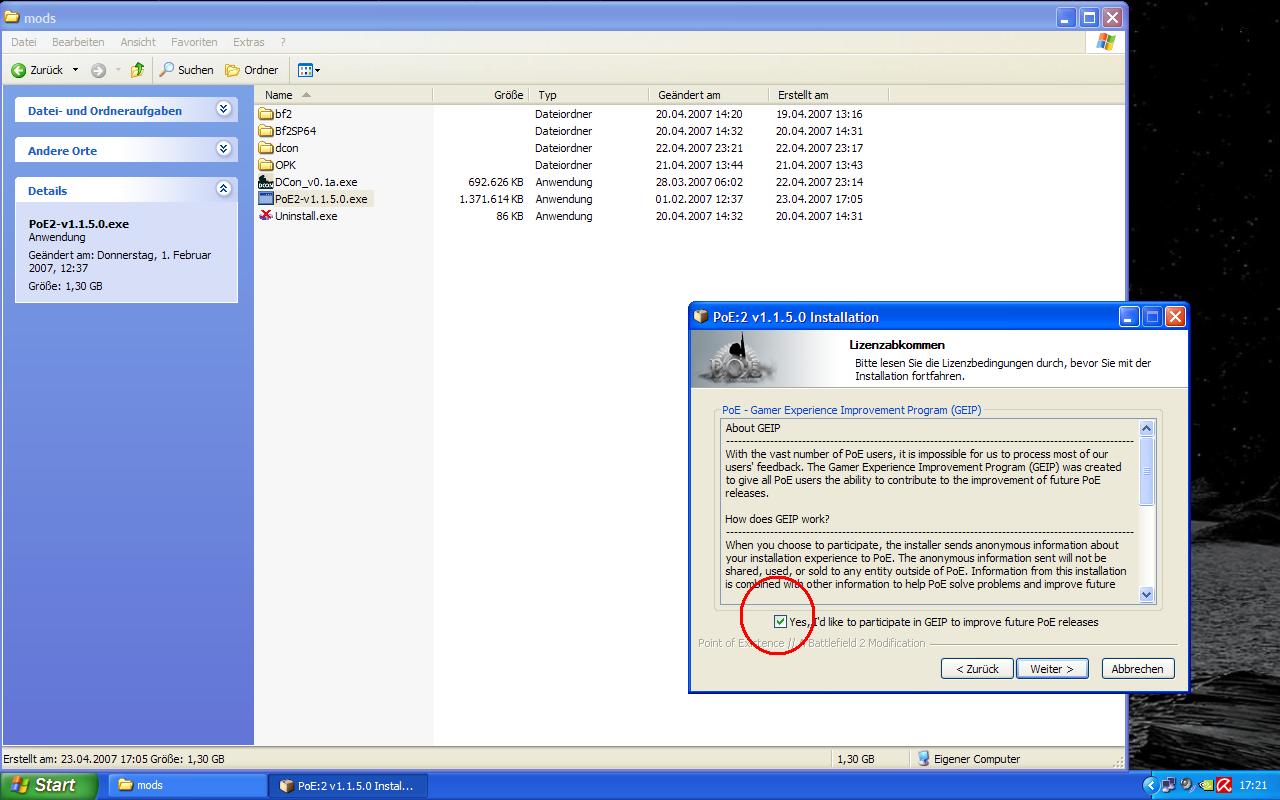Click the Up folder icon in toolbar
Screen dimensions: 1280x800
138,70
